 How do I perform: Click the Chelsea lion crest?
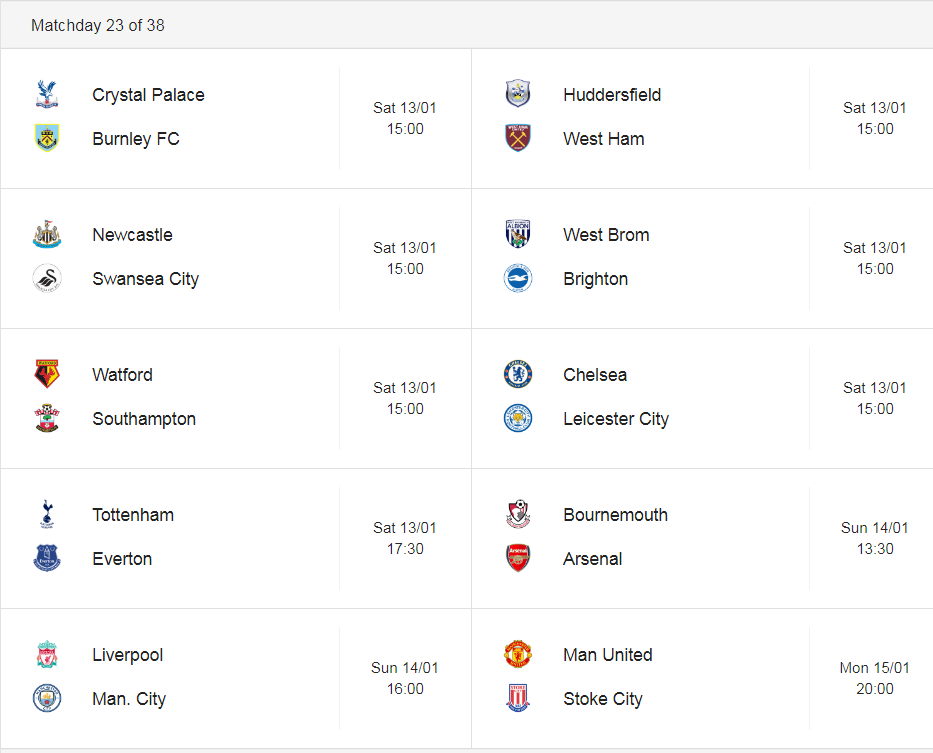[518, 374]
